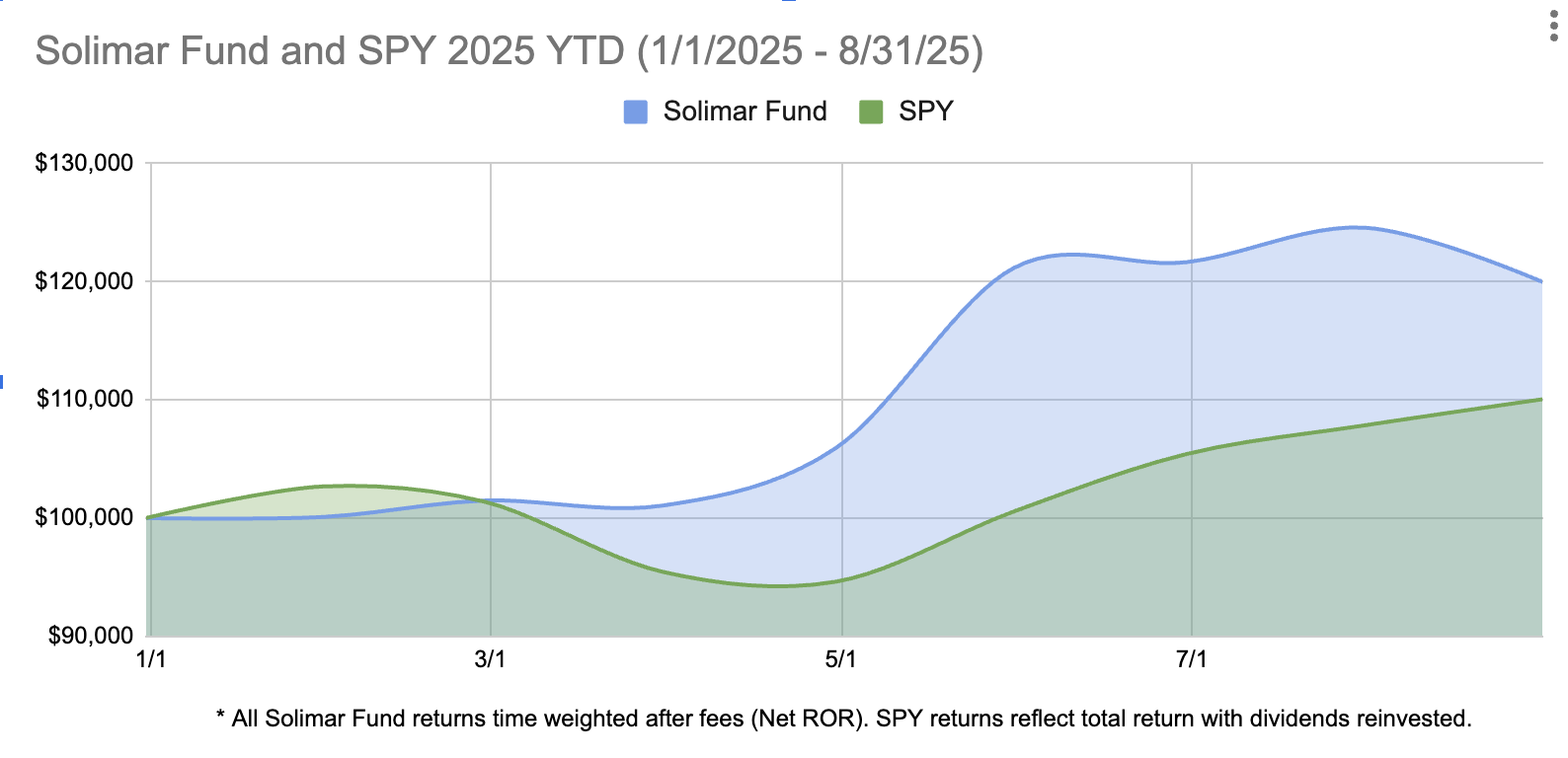Image resolution: width=1568 pixels, height=758 pixels.
Task: Select the $100,000 vertical axis label
Action: [84, 517]
